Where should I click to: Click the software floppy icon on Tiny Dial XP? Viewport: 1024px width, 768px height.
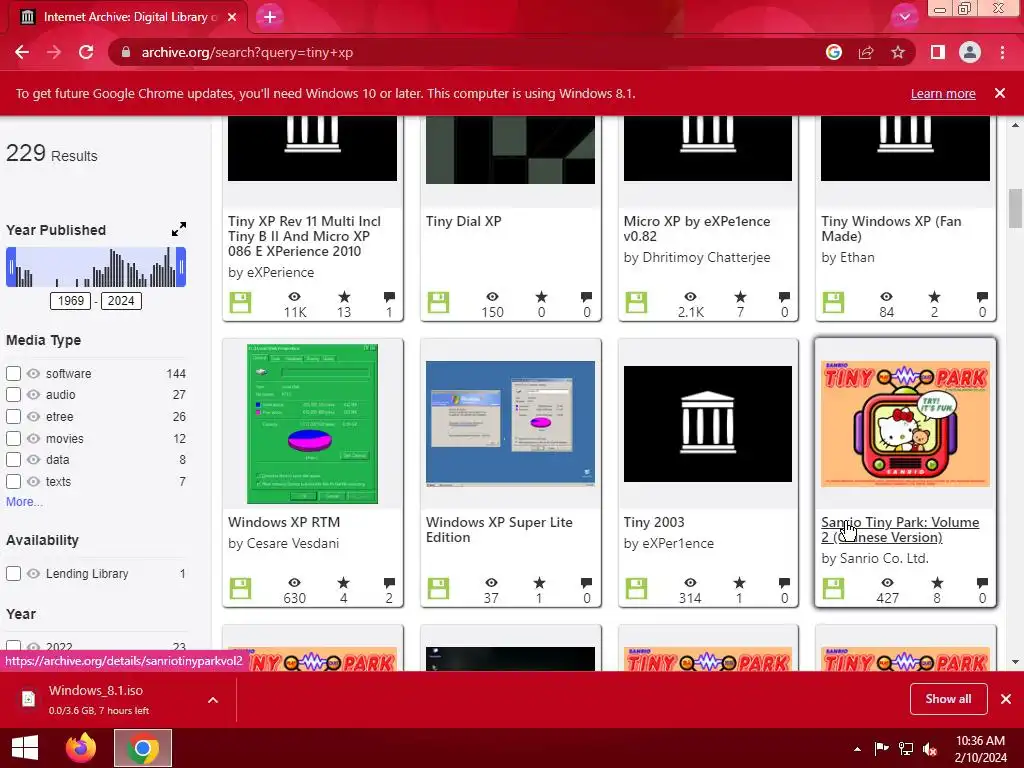coord(438,302)
